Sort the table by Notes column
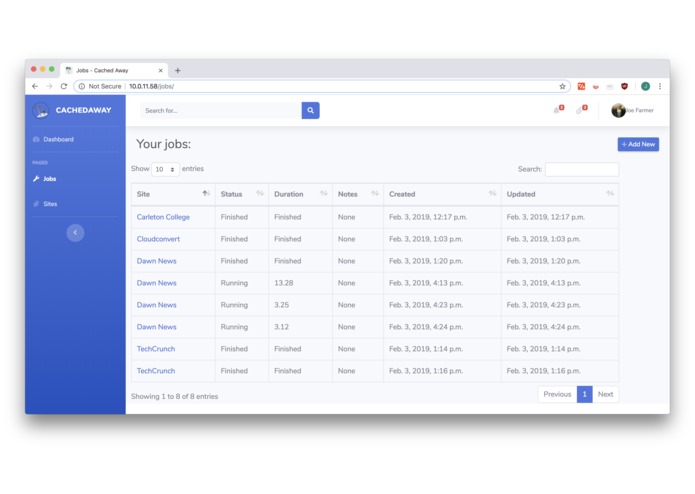695x494 pixels. click(358, 194)
